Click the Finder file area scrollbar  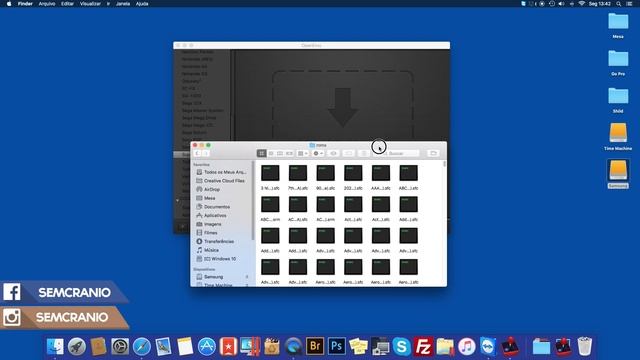[444, 164]
